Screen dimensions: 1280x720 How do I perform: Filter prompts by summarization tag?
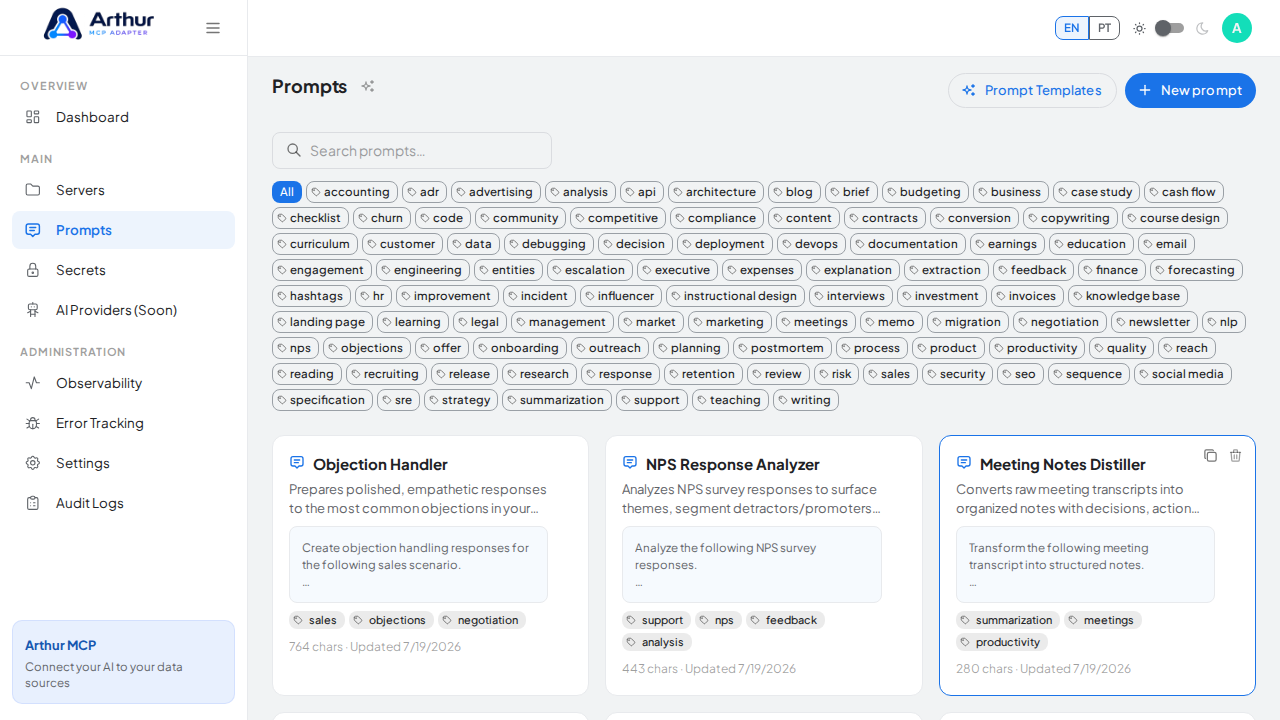click(x=557, y=400)
